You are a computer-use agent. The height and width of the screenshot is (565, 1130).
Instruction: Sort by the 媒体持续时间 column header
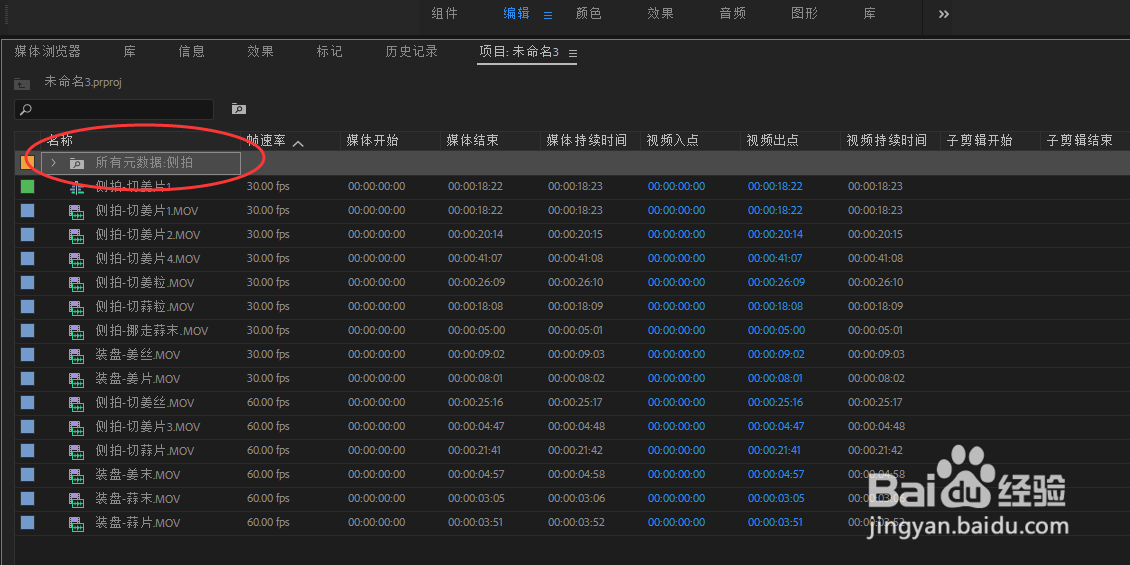[x=586, y=141]
